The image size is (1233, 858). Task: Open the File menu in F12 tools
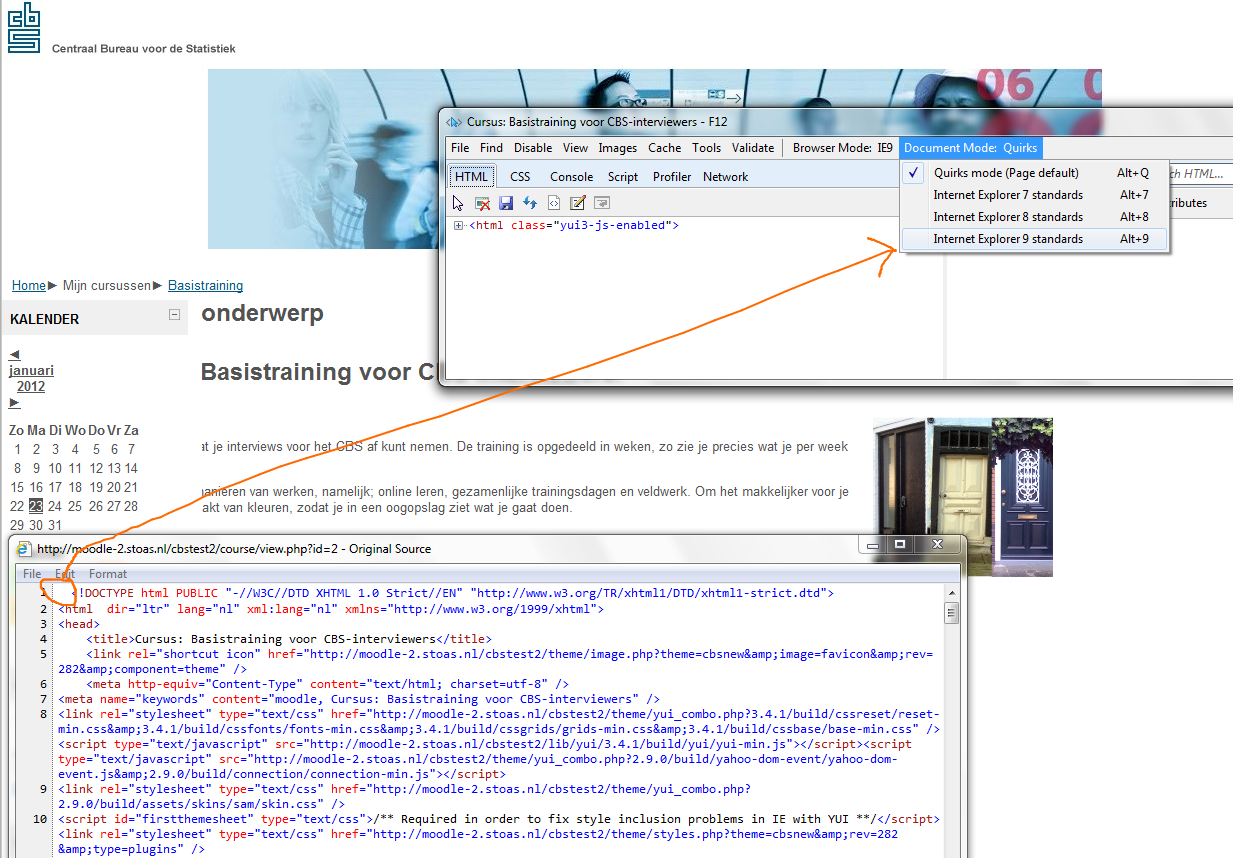tap(460, 148)
